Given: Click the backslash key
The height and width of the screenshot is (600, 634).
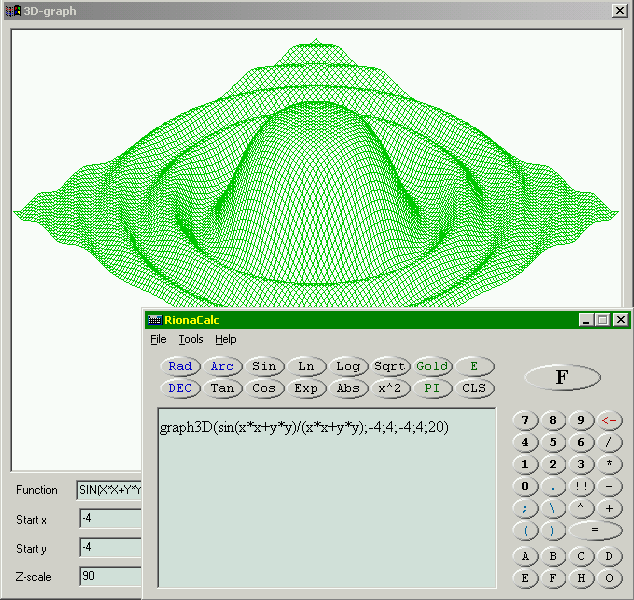Looking at the screenshot, I should pyautogui.click(x=553, y=509).
